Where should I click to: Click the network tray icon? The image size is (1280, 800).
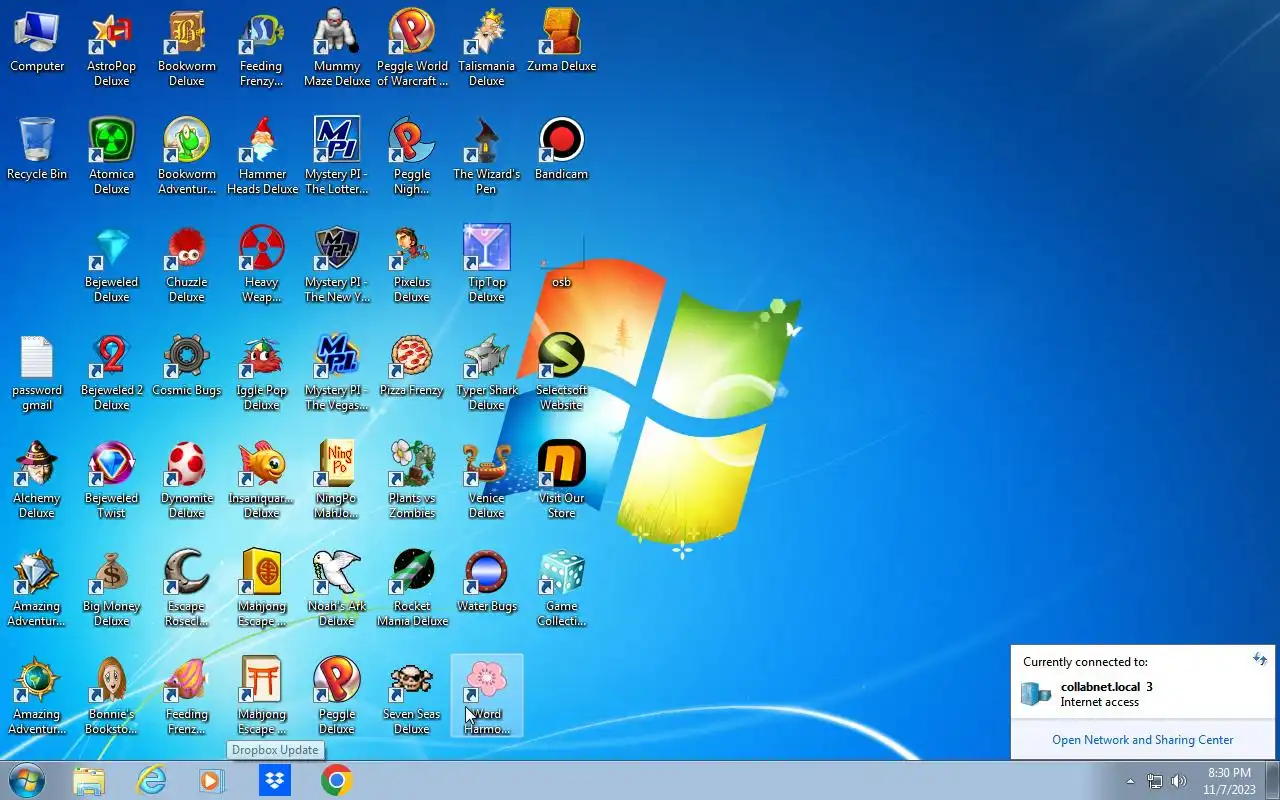[x=1155, y=781]
